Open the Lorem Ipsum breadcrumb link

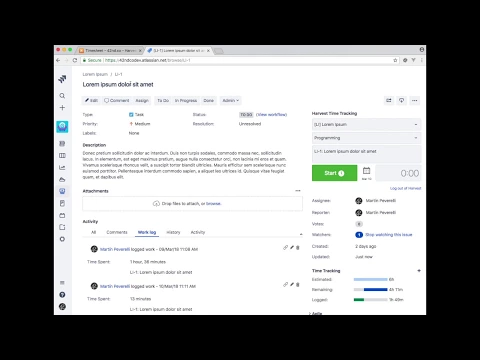tap(95, 74)
